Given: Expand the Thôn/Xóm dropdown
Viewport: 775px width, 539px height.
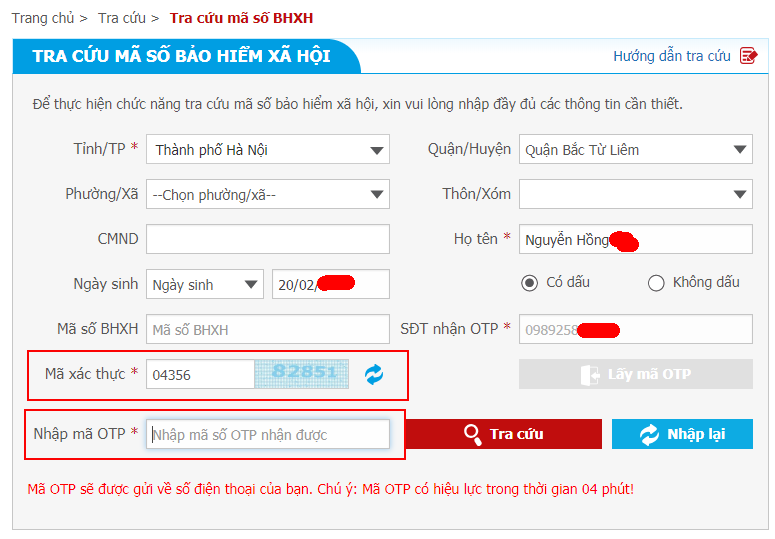Looking at the screenshot, I should click(636, 194).
